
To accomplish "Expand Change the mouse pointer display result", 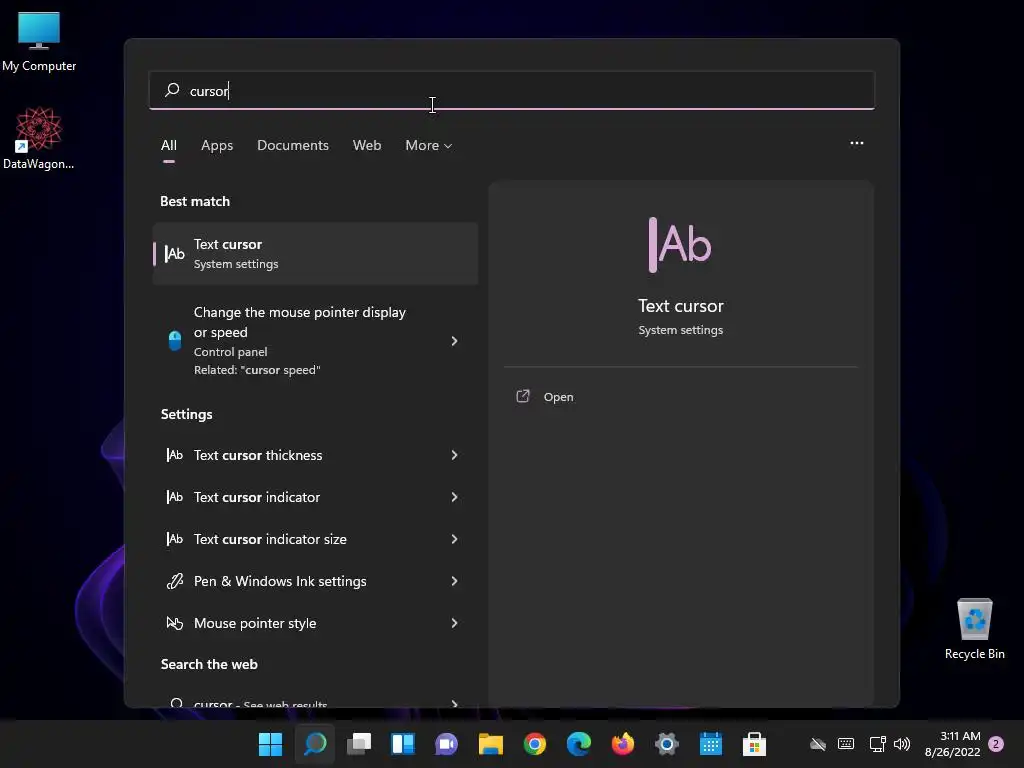I will point(455,341).
